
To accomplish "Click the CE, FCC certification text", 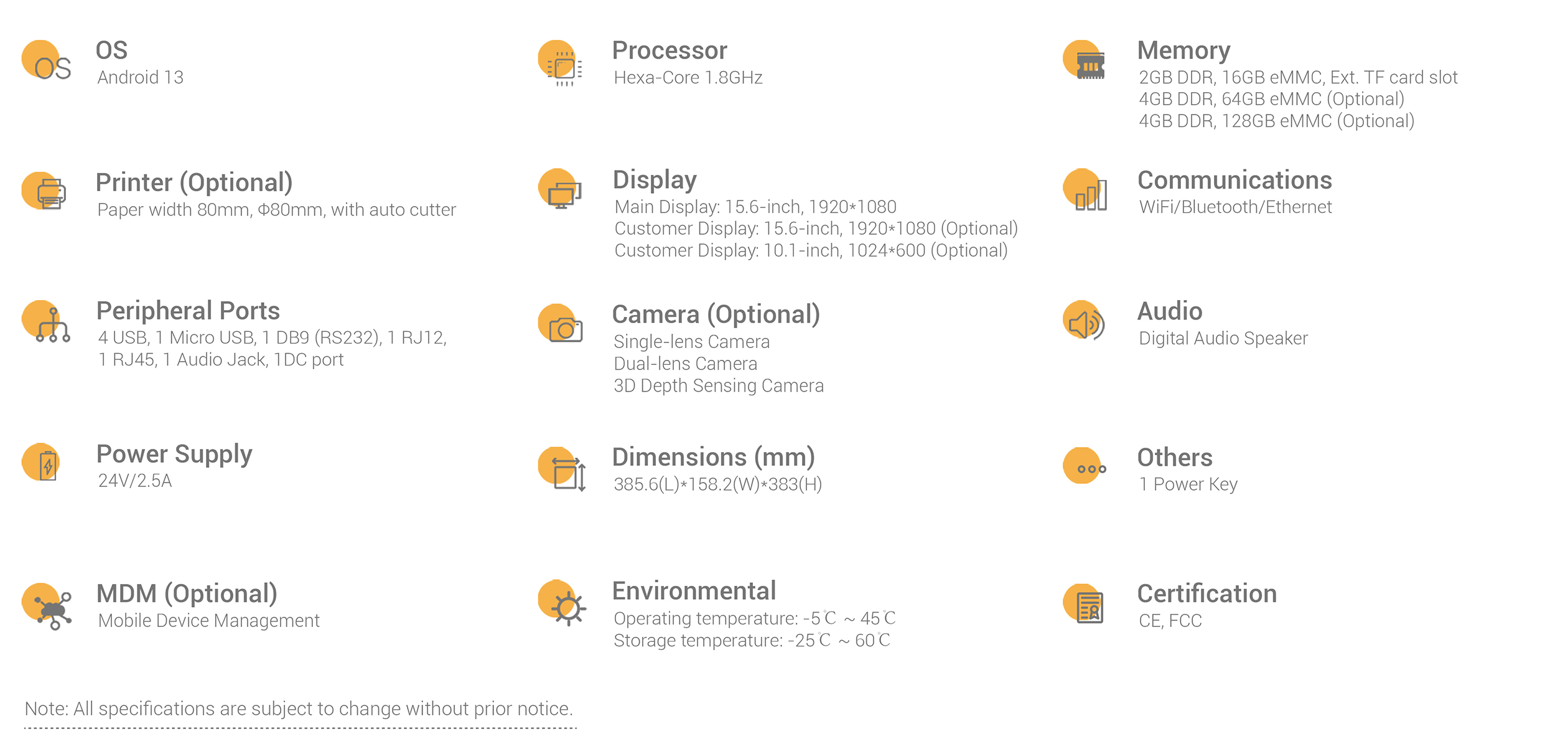I will tap(1170, 621).
